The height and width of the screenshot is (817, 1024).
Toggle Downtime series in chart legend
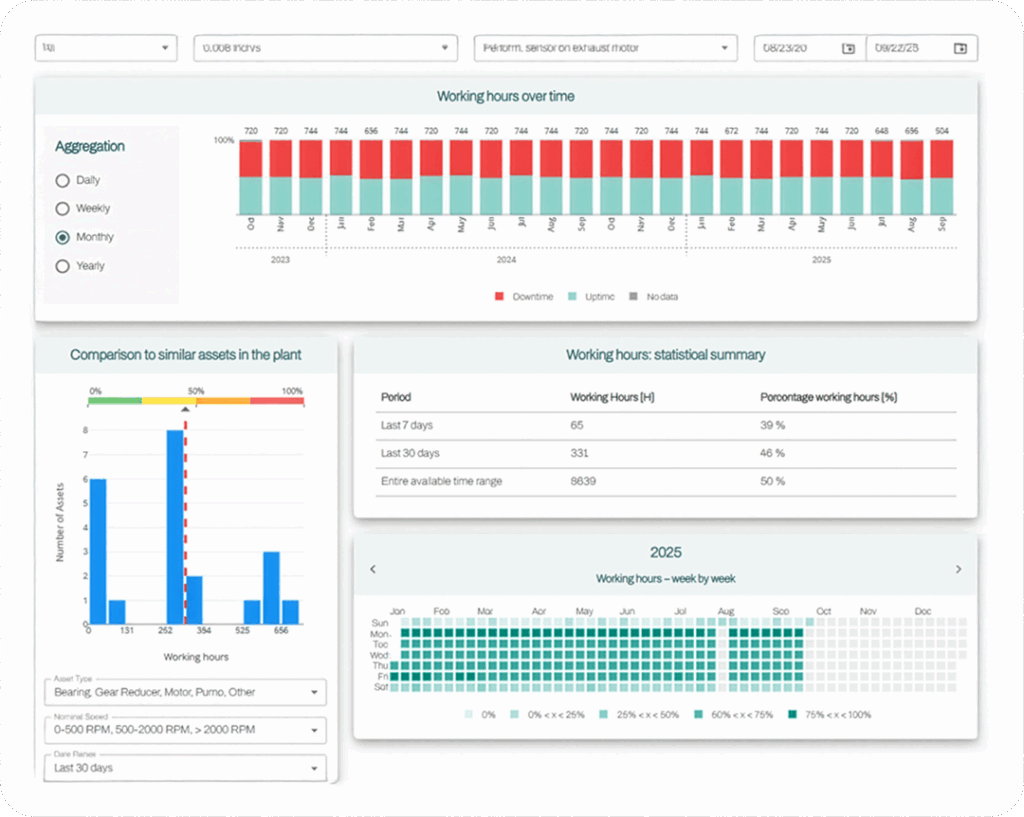tap(500, 297)
